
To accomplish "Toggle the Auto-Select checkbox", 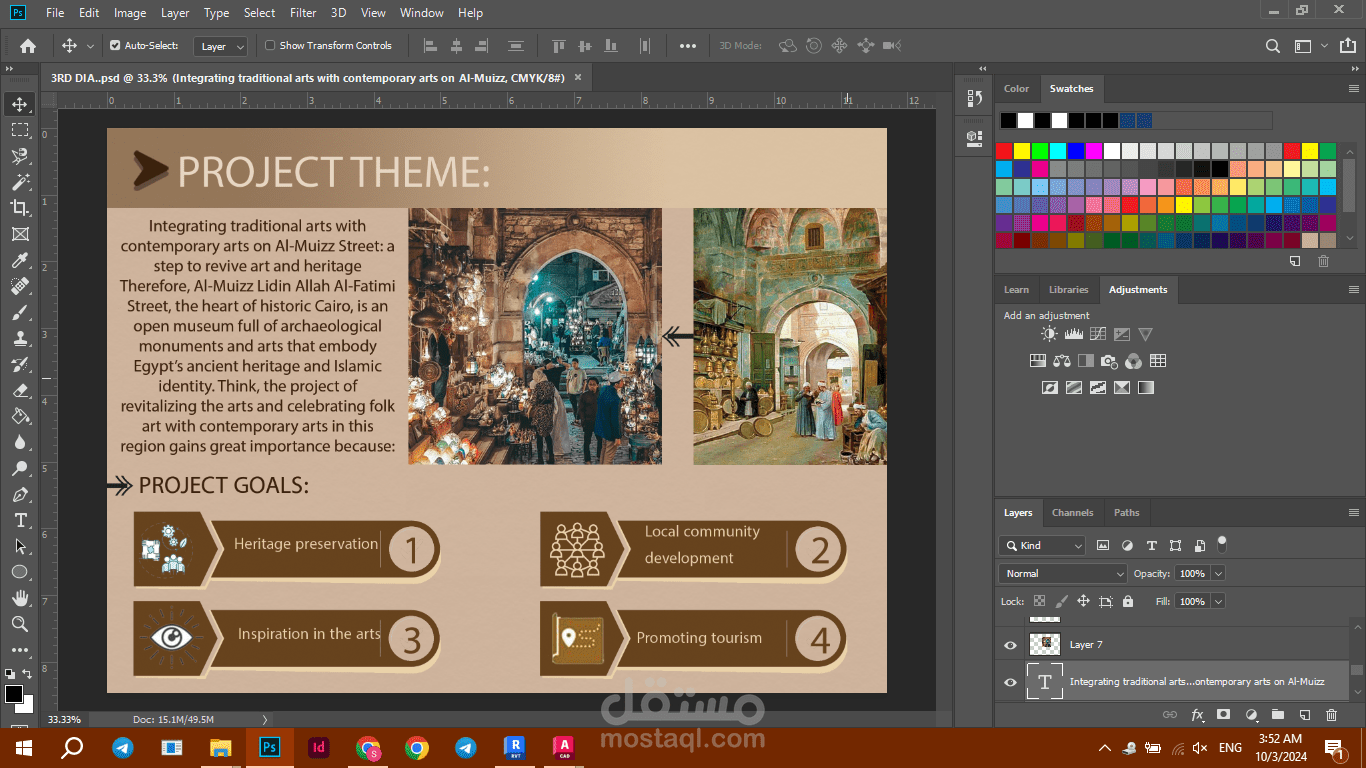I will click(x=115, y=45).
